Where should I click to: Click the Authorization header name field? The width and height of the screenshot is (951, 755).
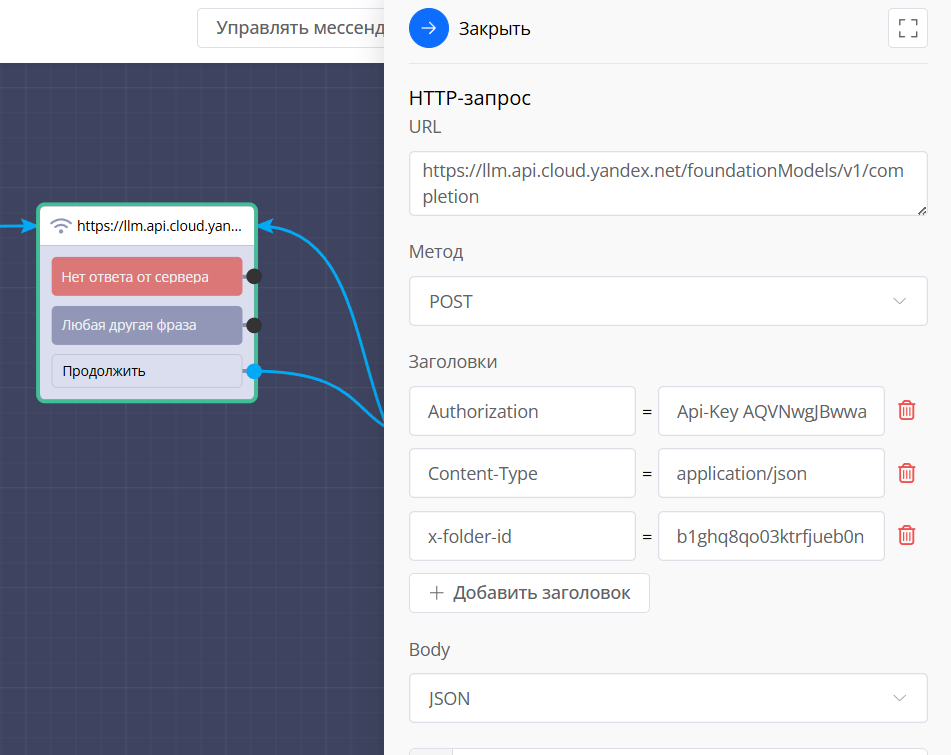522,411
